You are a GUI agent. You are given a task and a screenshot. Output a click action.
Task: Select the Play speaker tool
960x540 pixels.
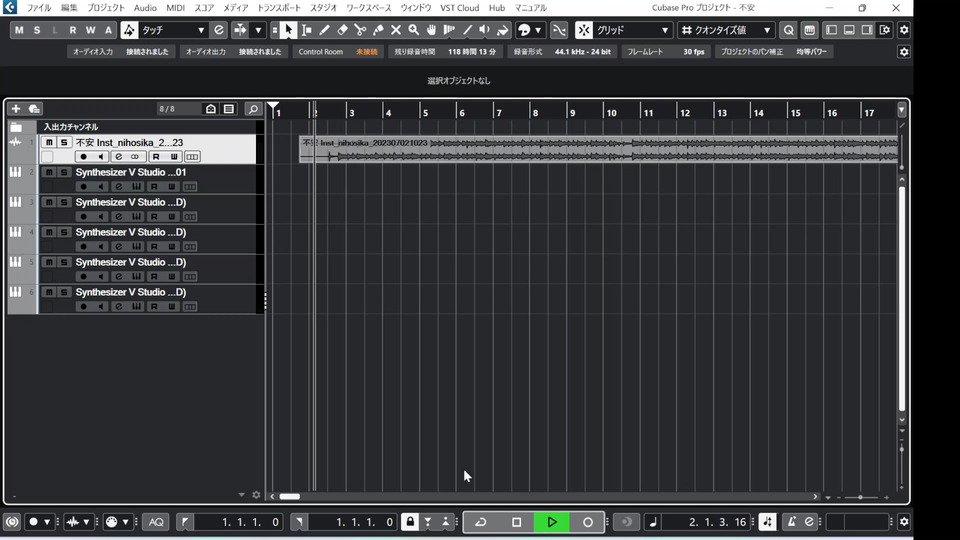(x=484, y=30)
